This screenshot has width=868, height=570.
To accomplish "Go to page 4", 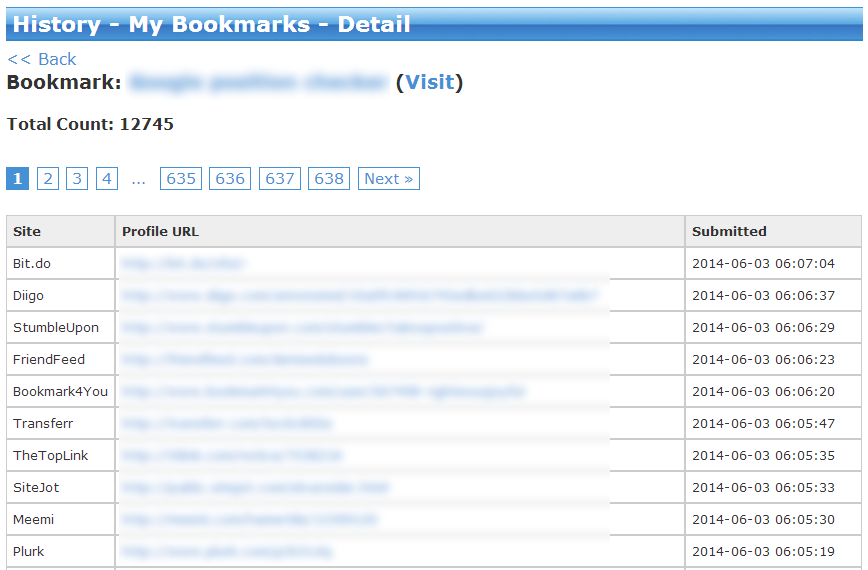I will [x=107, y=179].
